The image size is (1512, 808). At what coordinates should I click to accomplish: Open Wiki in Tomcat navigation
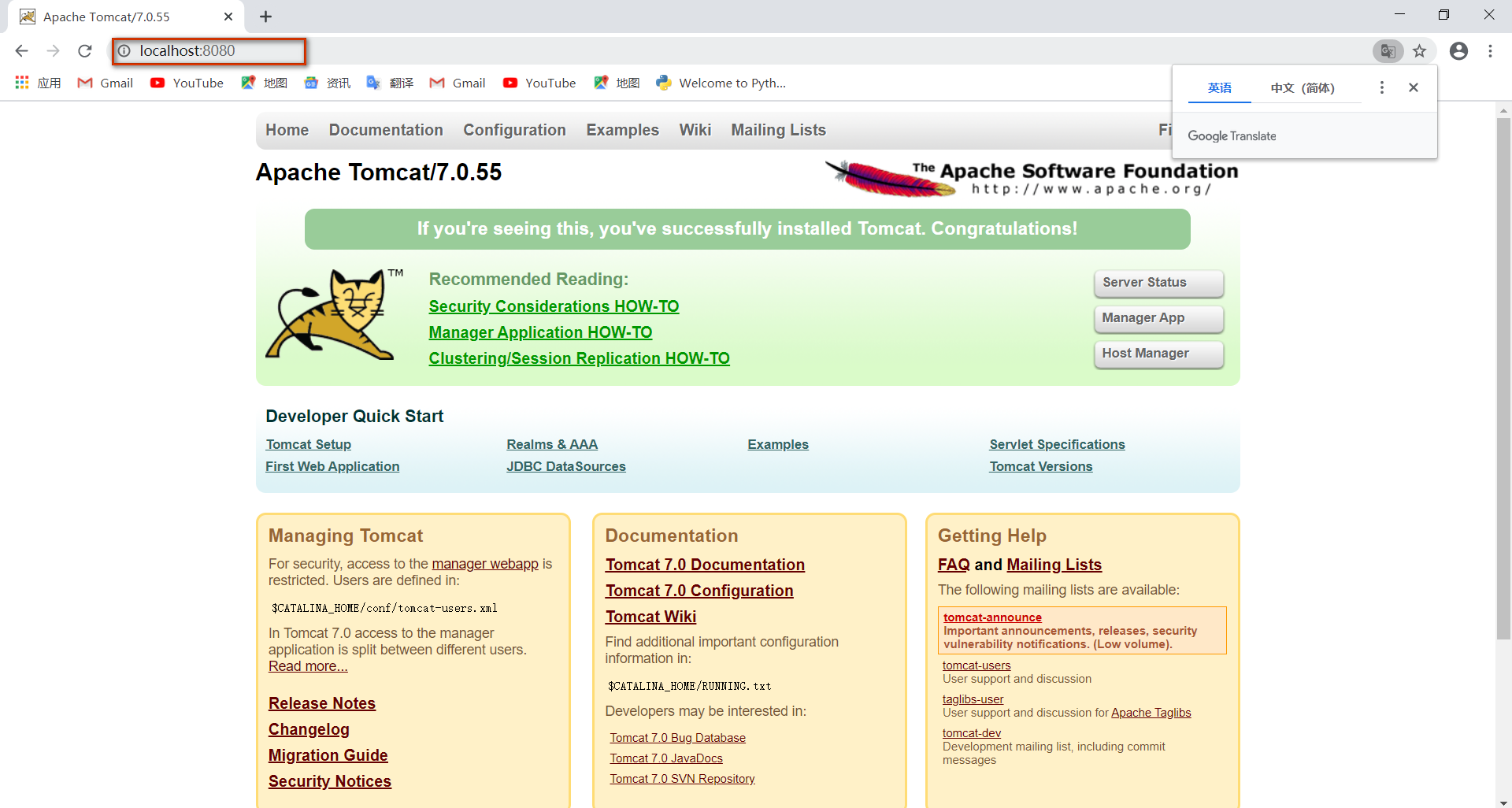tap(695, 130)
